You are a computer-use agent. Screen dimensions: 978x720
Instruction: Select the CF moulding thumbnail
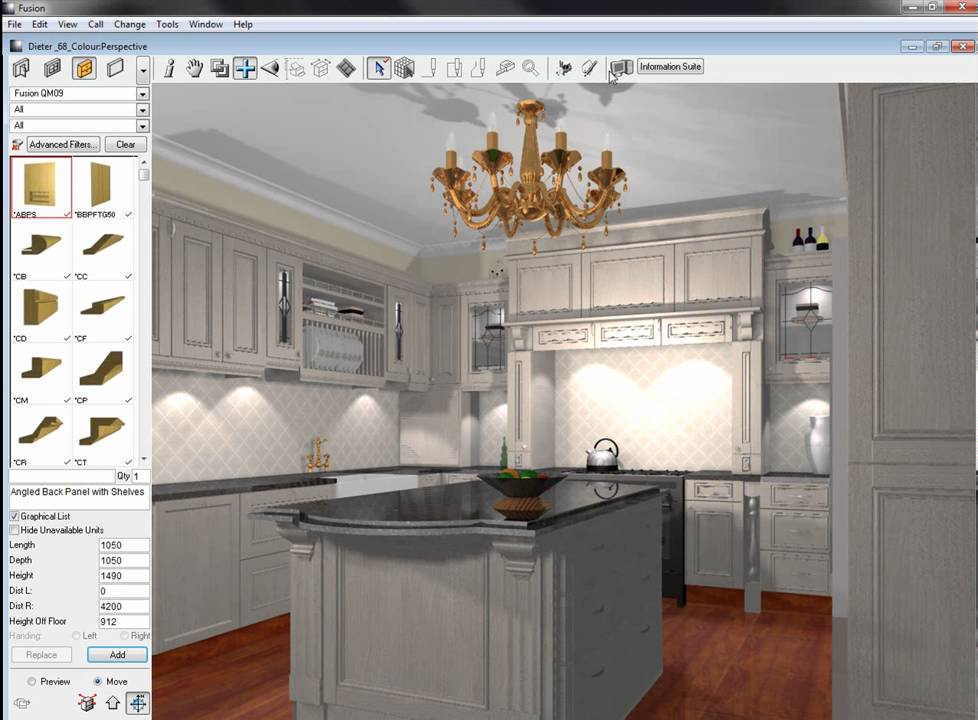pos(104,312)
